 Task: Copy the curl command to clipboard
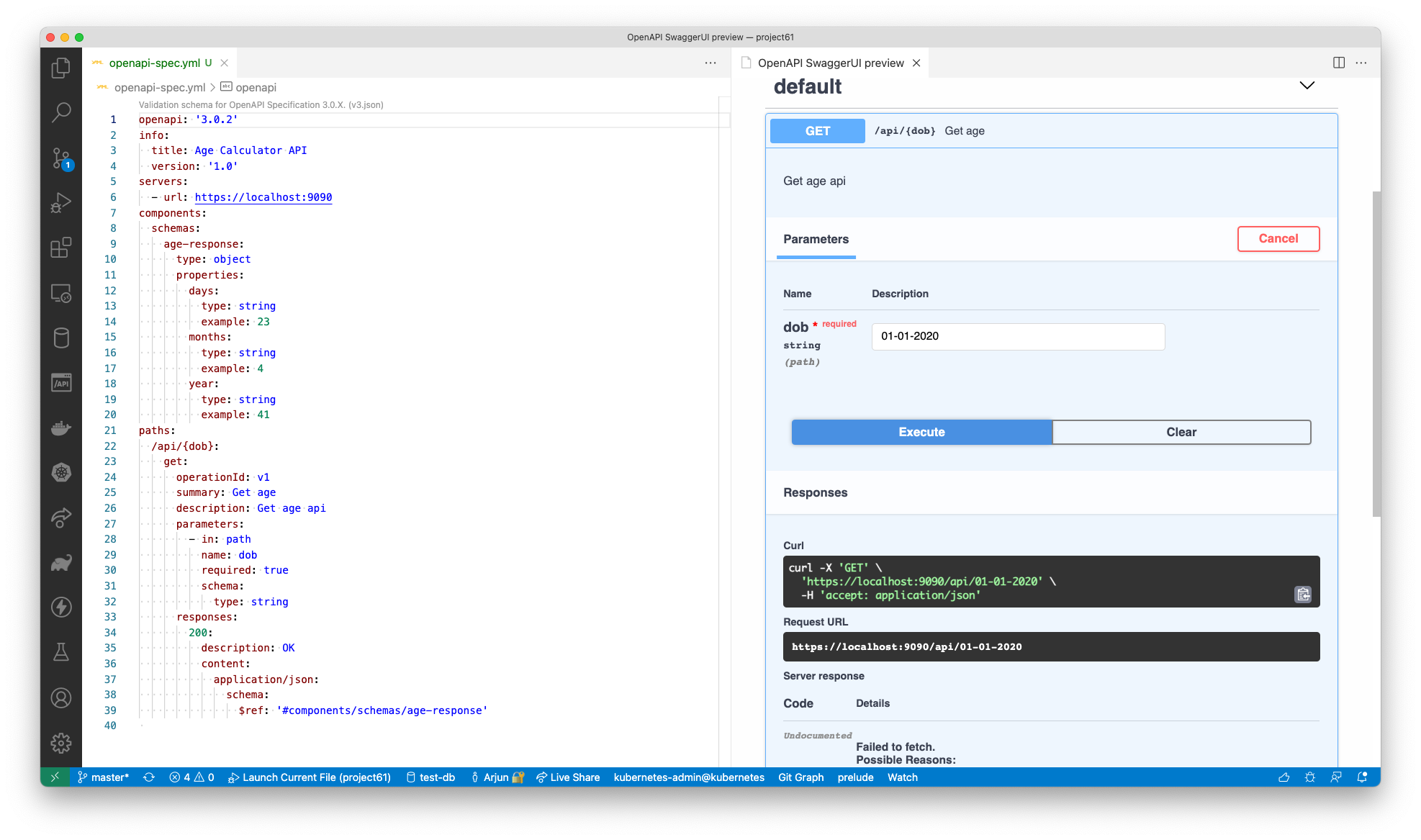[x=1303, y=595]
